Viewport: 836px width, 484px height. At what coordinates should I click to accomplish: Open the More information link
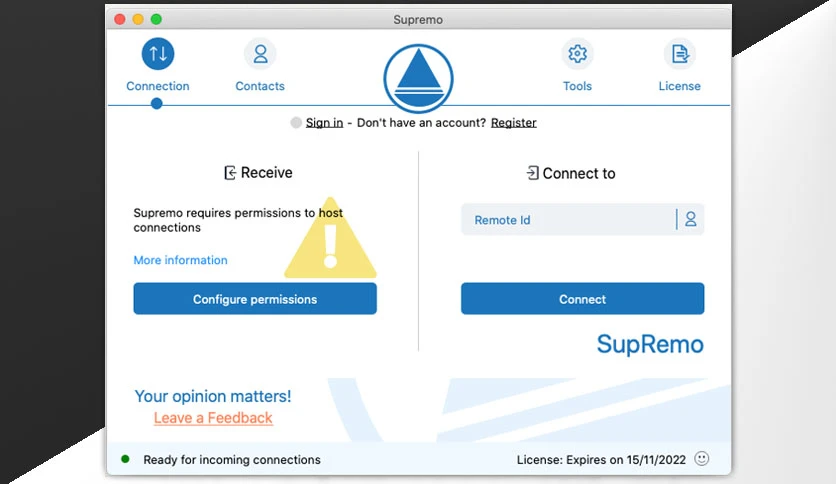(180, 260)
